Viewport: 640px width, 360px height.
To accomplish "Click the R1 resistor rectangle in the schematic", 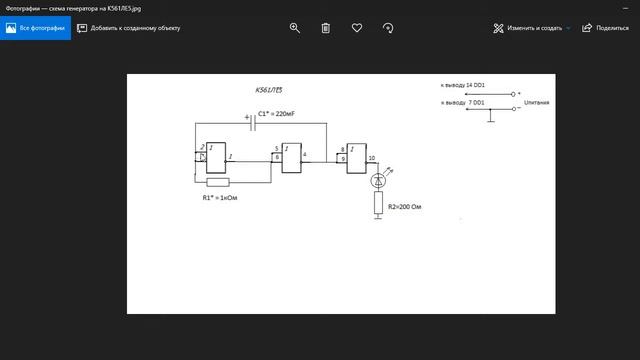I will click(218, 182).
